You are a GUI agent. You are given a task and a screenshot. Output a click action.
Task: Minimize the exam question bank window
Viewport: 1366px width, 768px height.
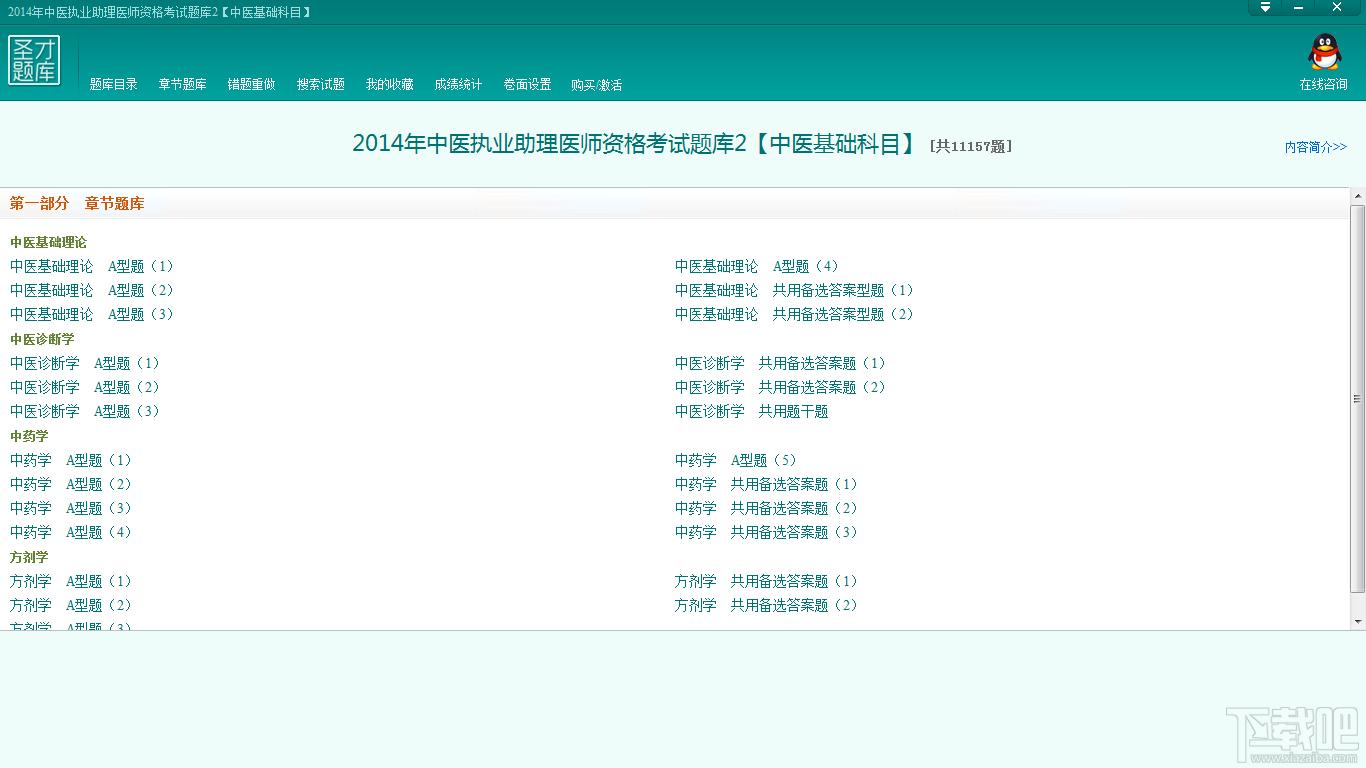click(1299, 8)
